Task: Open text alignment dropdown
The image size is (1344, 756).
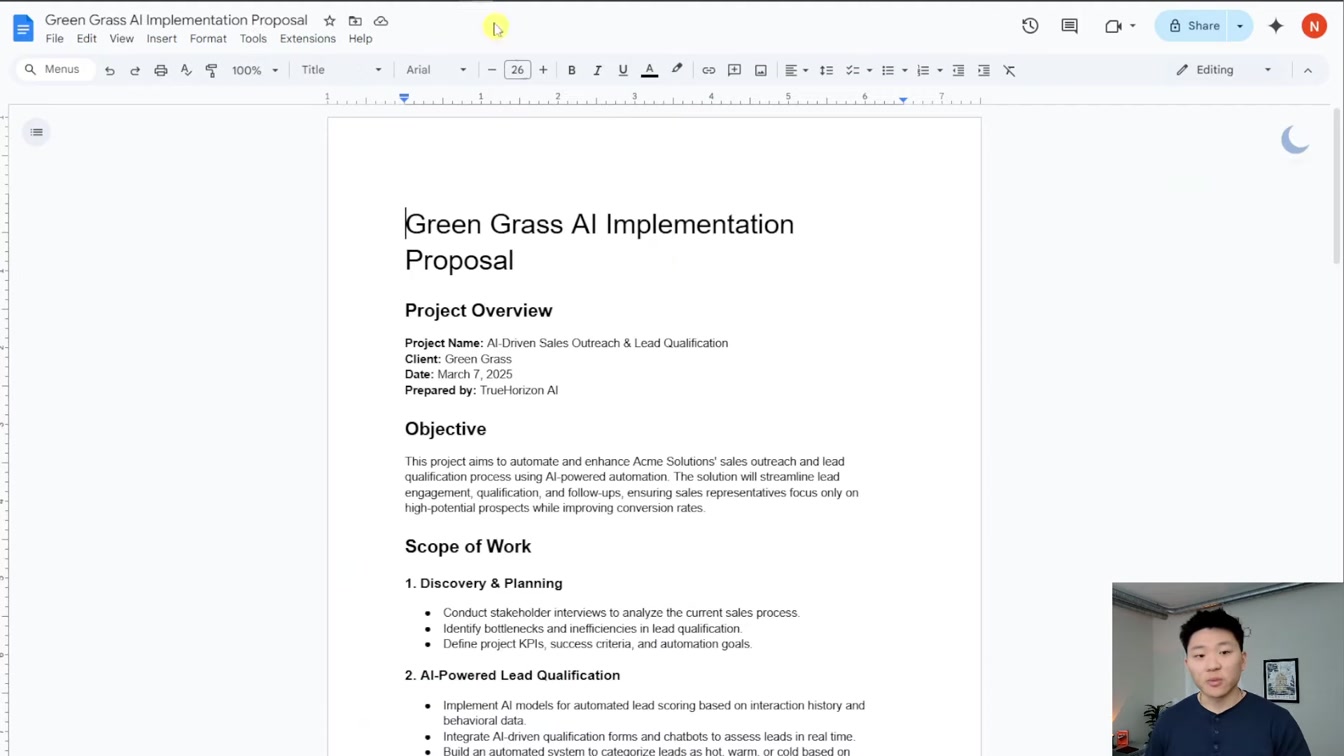Action: tap(796, 70)
